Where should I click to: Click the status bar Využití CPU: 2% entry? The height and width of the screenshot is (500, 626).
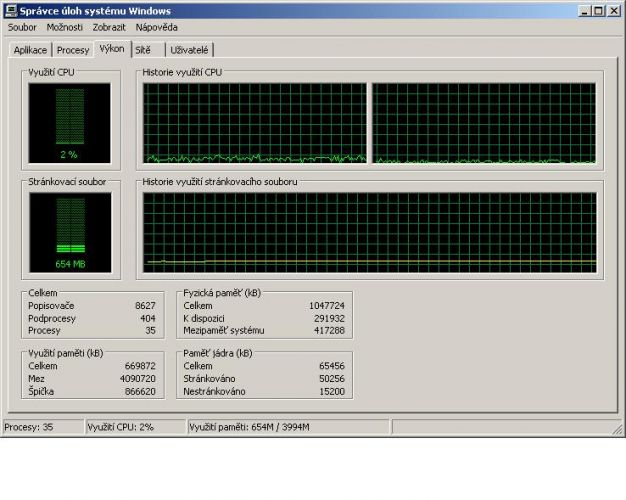pos(136,427)
